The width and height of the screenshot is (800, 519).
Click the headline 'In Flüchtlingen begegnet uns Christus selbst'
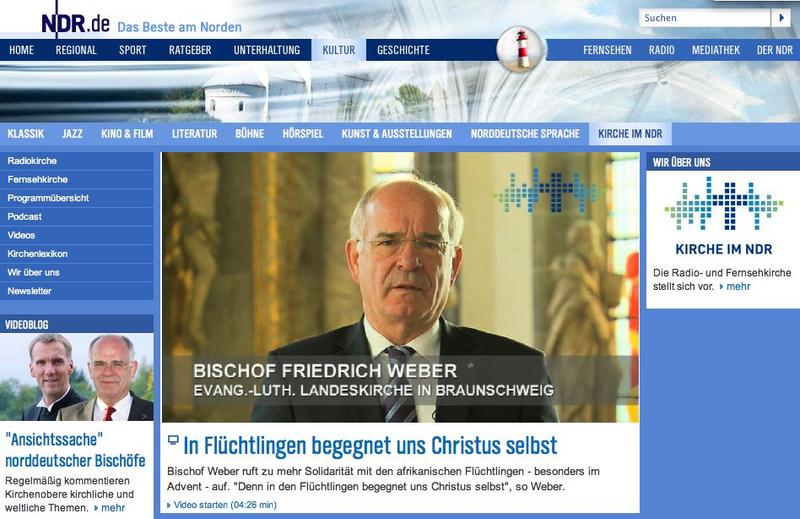click(x=370, y=444)
